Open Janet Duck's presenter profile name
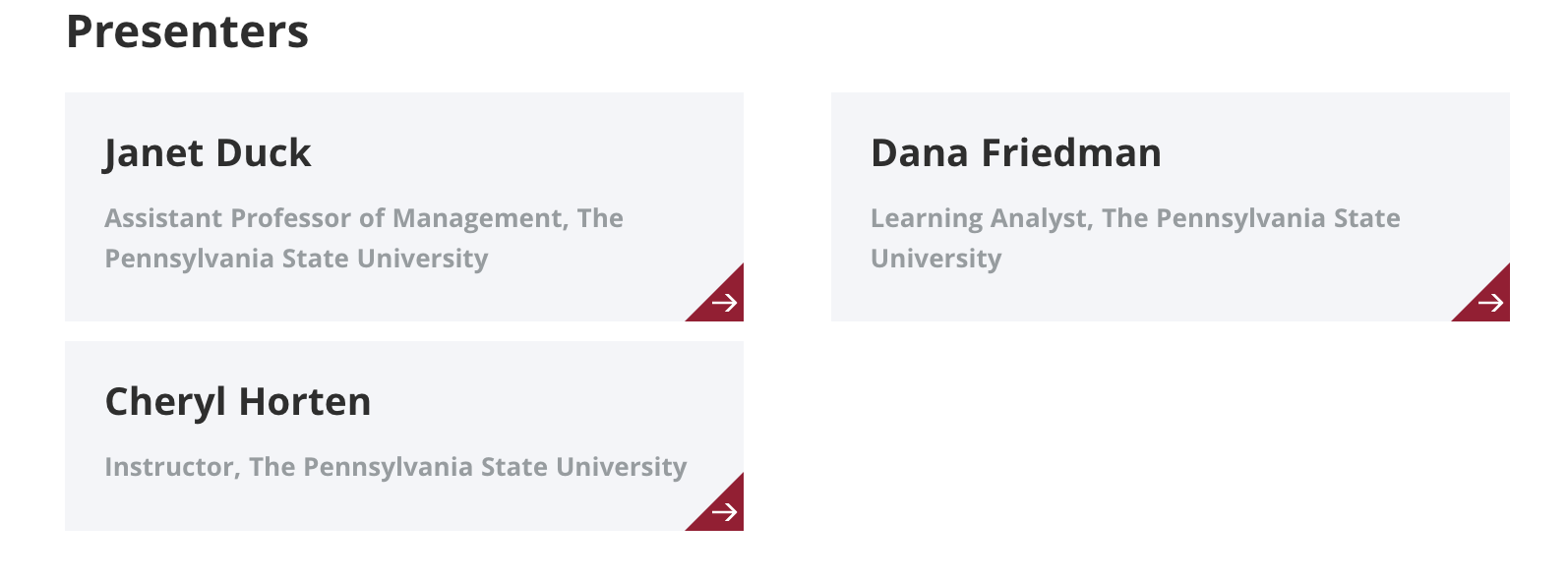1568x580 pixels. pyautogui.click(x=208, y=153)
